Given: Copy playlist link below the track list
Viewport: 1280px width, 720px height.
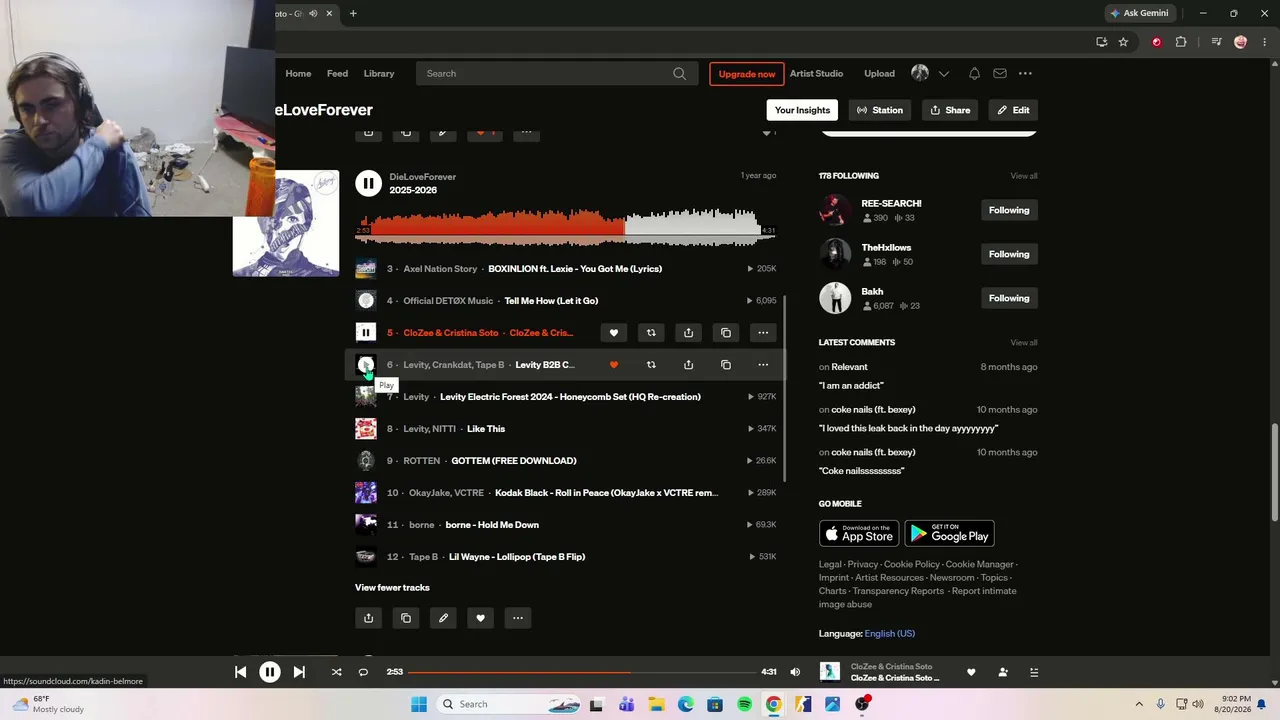Looking at the screenshot, I should point(406,618).
